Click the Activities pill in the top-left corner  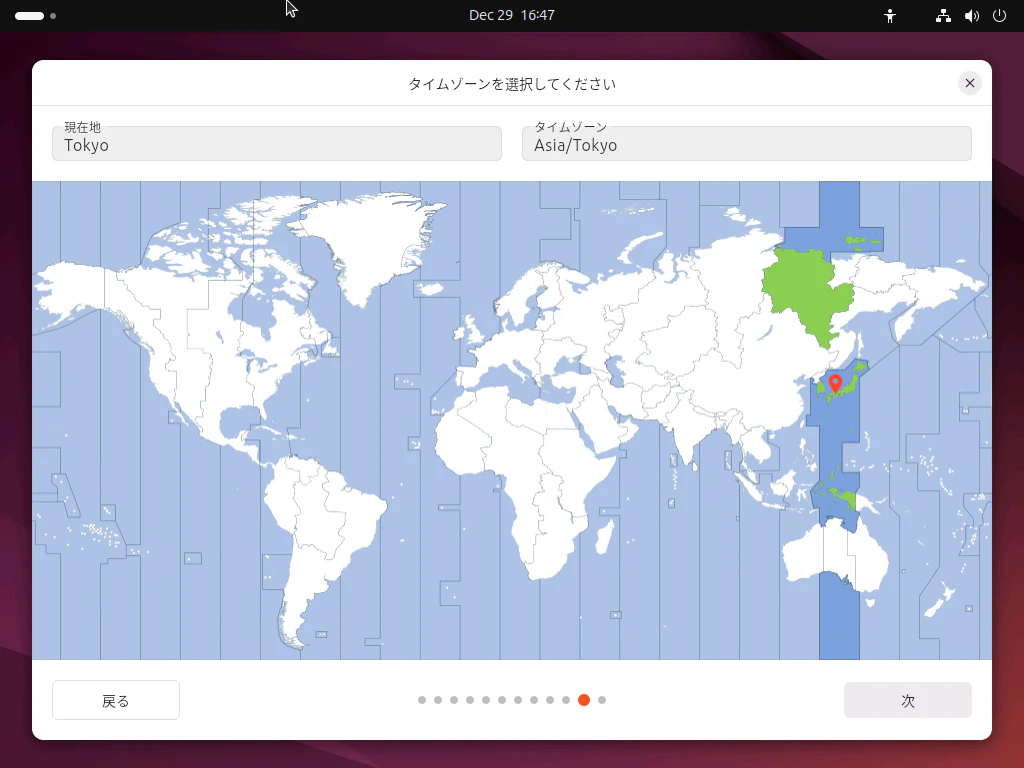point(31,15)
